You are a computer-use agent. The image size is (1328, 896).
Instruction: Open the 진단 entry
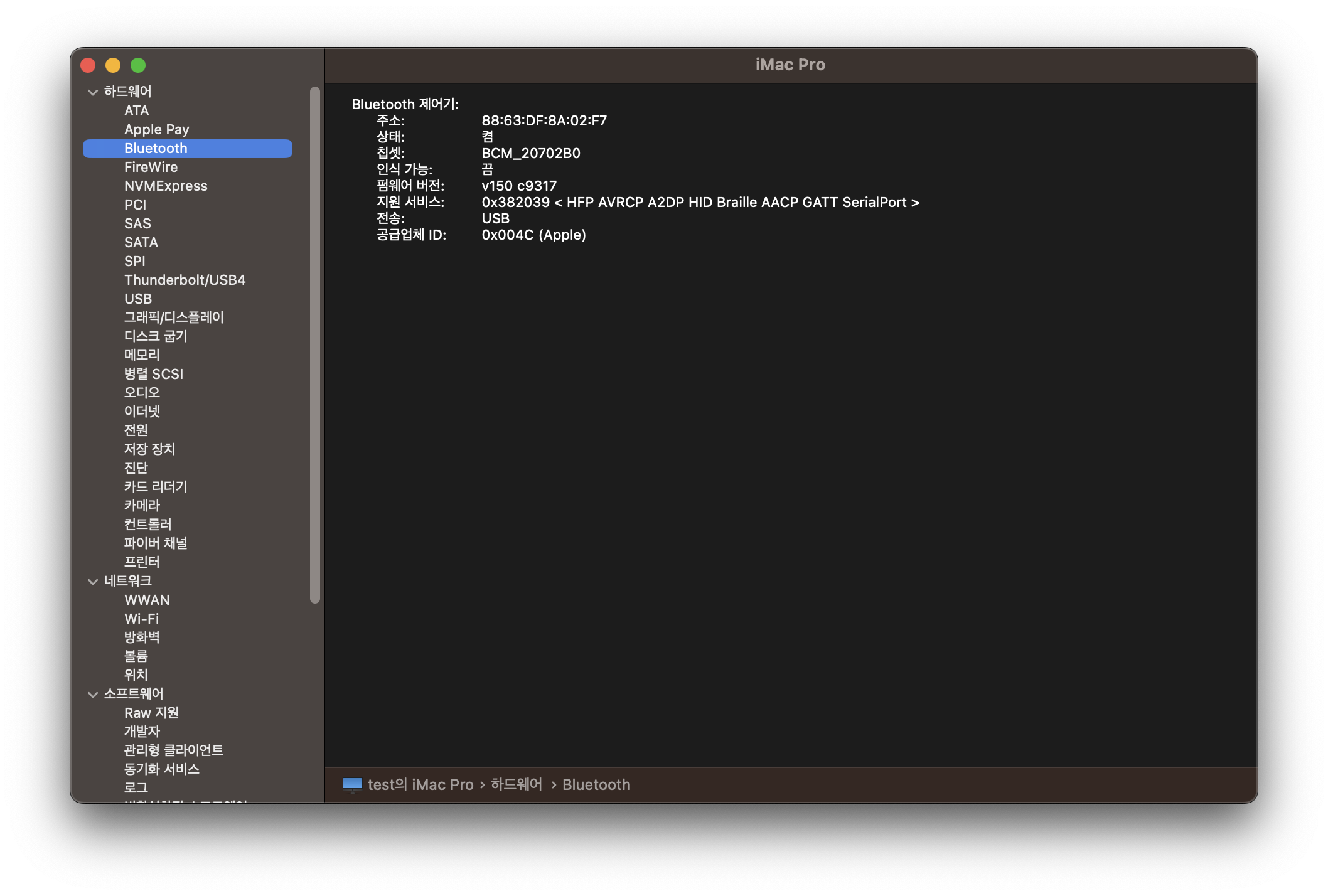tap(136, 468)
